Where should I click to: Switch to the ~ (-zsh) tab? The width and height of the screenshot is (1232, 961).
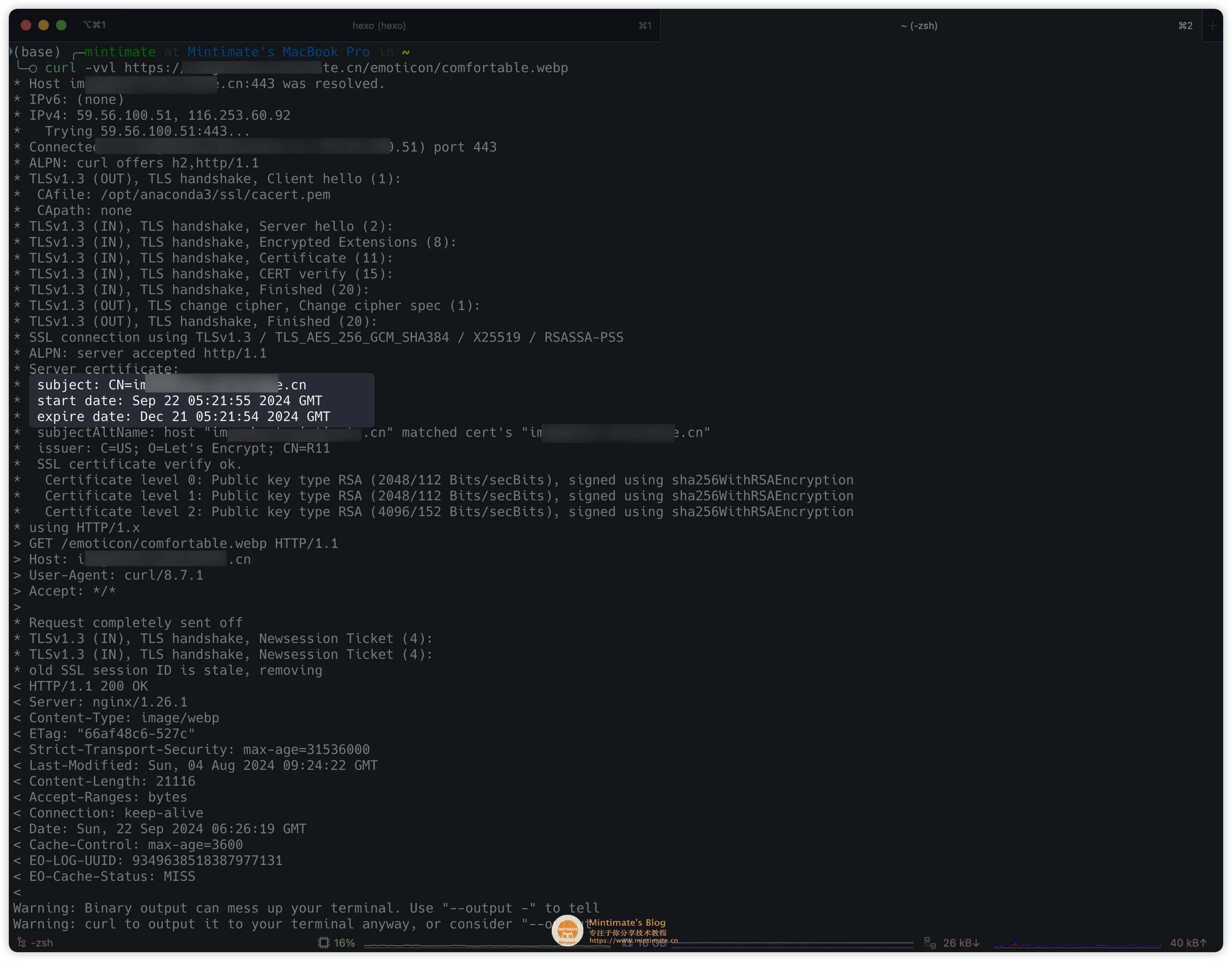[919, 26]
